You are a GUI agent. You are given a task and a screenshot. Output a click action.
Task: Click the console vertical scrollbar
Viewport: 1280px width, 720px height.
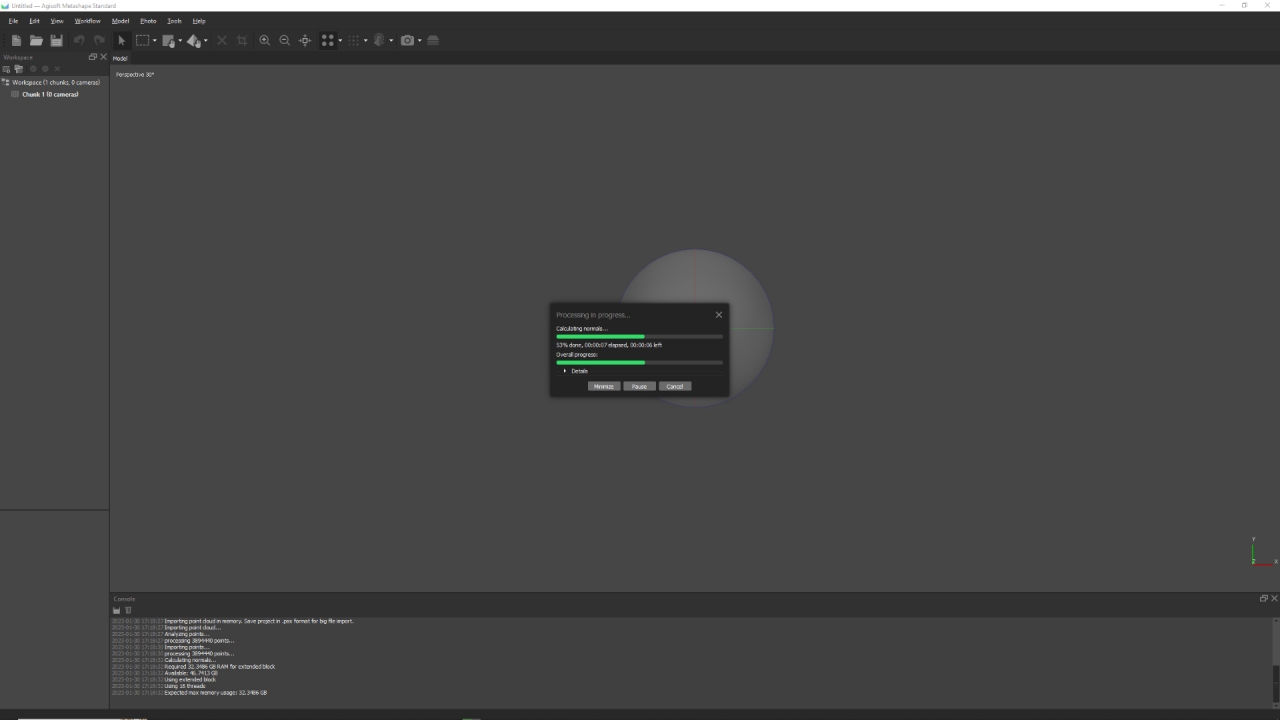[1275, 663]
